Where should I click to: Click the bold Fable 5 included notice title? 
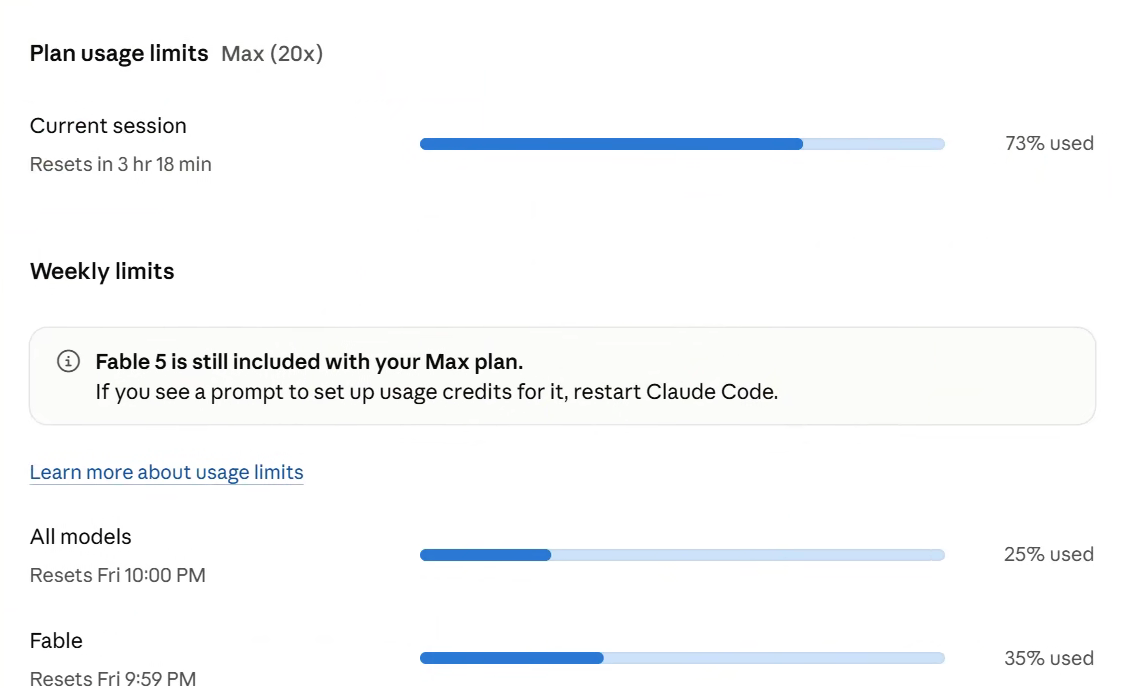tap(309, 362)
